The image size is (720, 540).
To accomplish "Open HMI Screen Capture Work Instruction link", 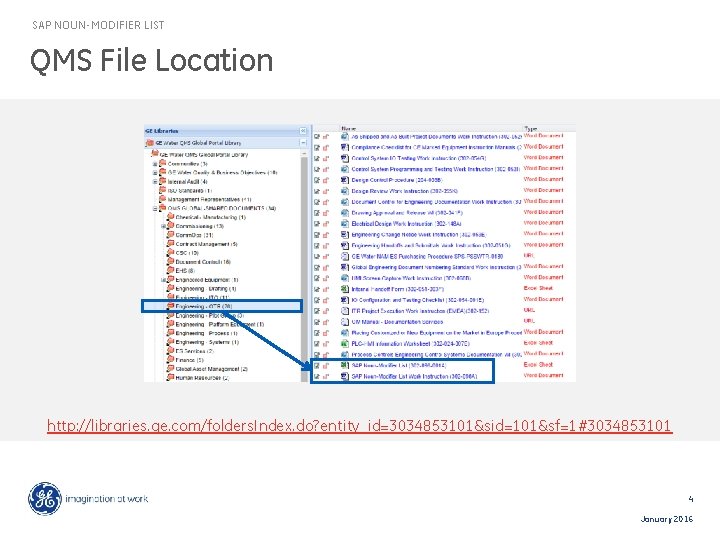I will coord(411,278).
